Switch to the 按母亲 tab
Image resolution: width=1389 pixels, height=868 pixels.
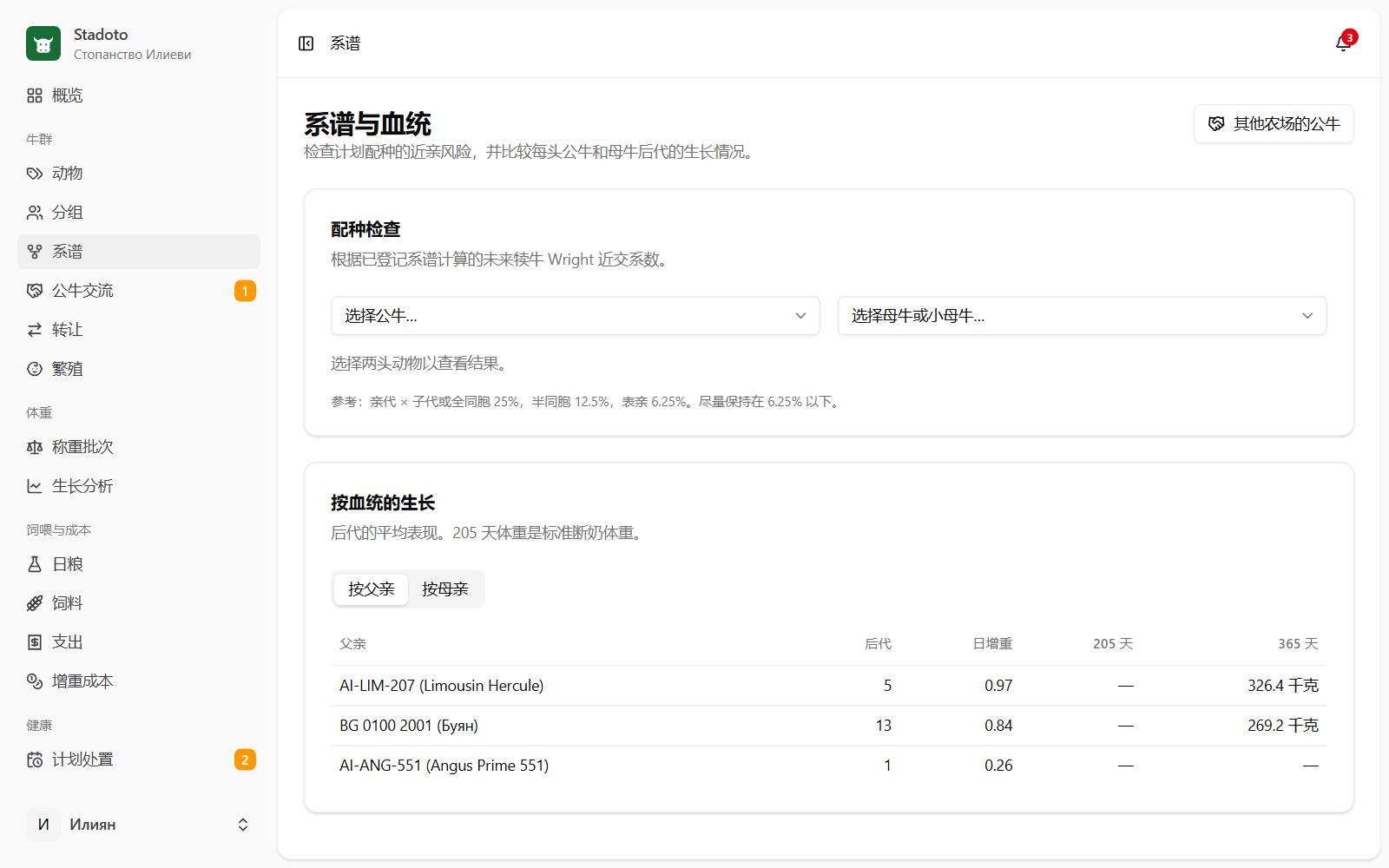point(445,589)
